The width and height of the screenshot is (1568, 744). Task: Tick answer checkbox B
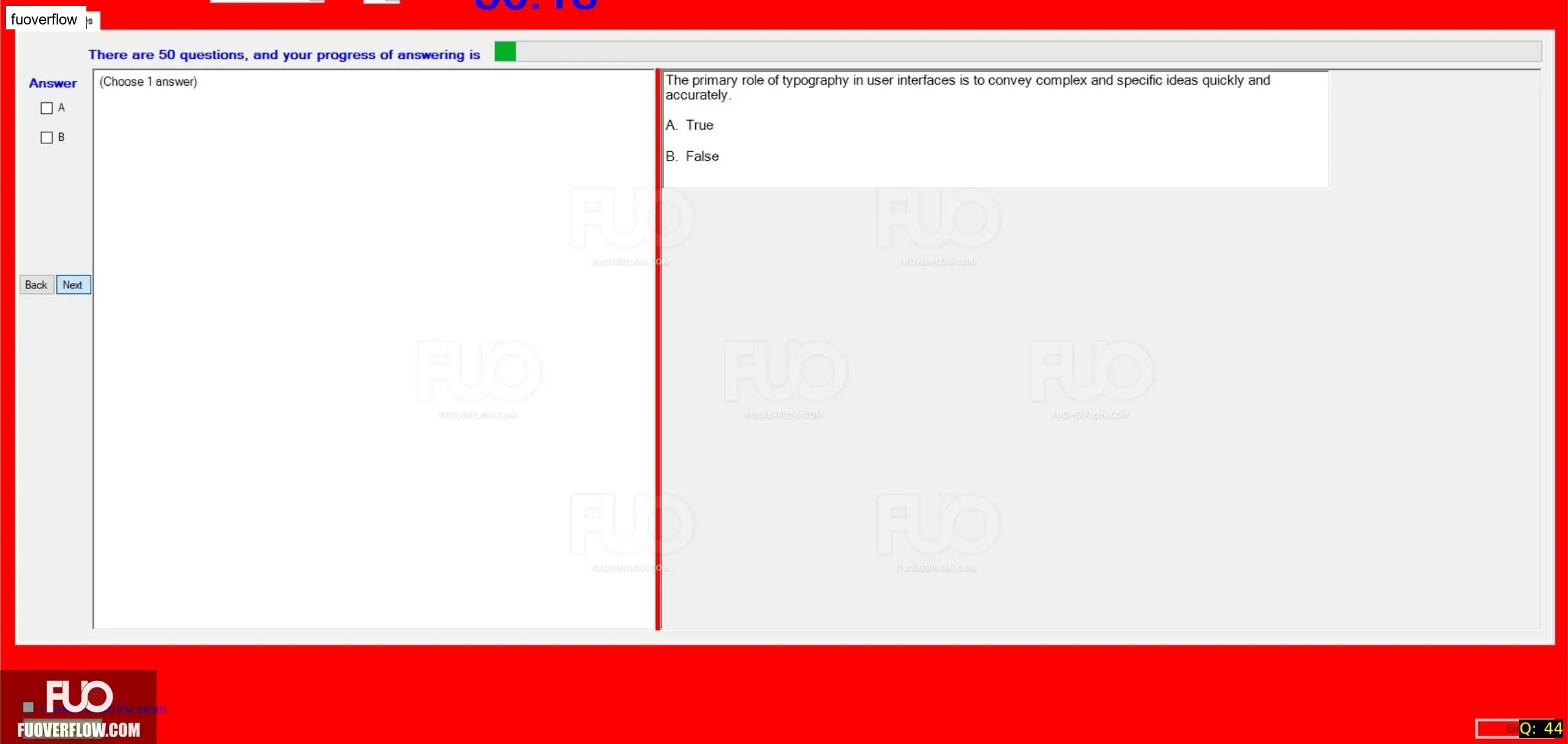point(47,138)
